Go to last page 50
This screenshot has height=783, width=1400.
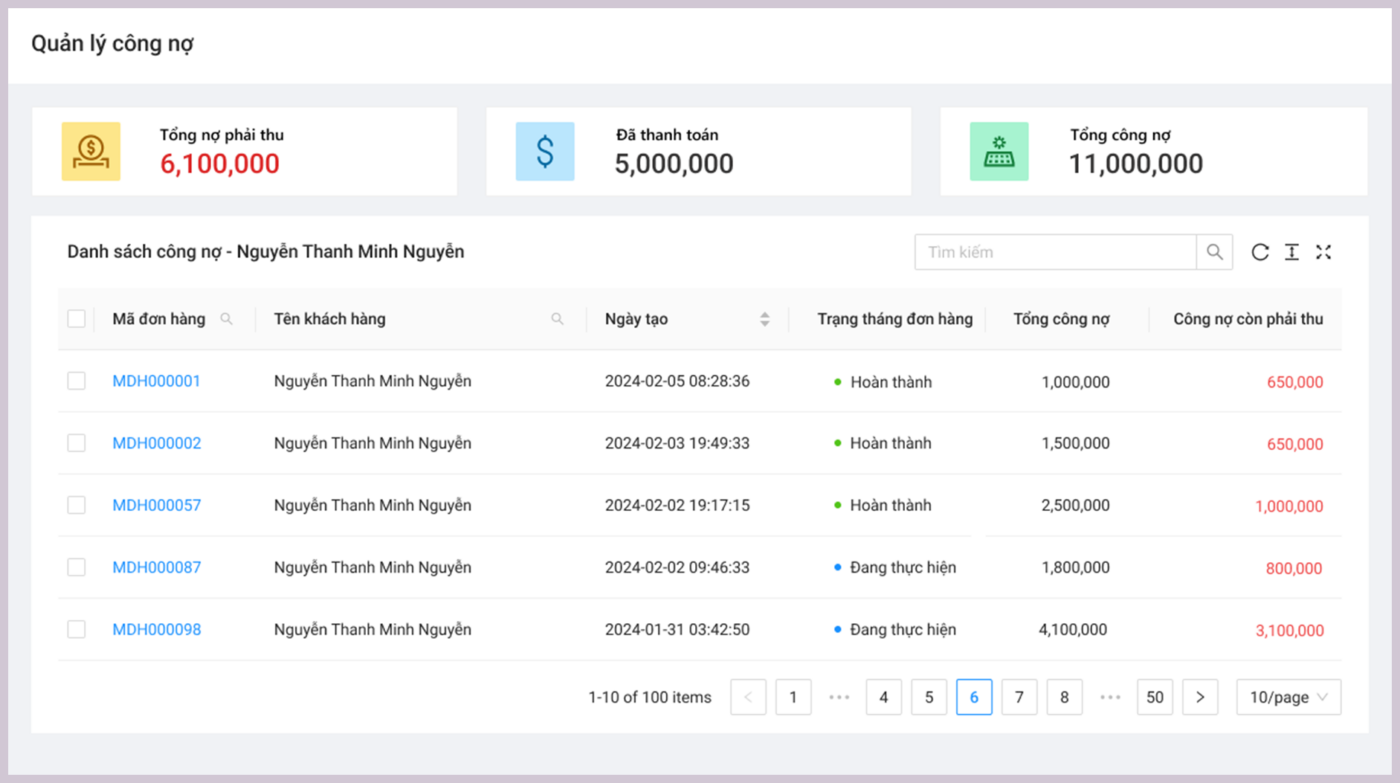pos(1155,697)
